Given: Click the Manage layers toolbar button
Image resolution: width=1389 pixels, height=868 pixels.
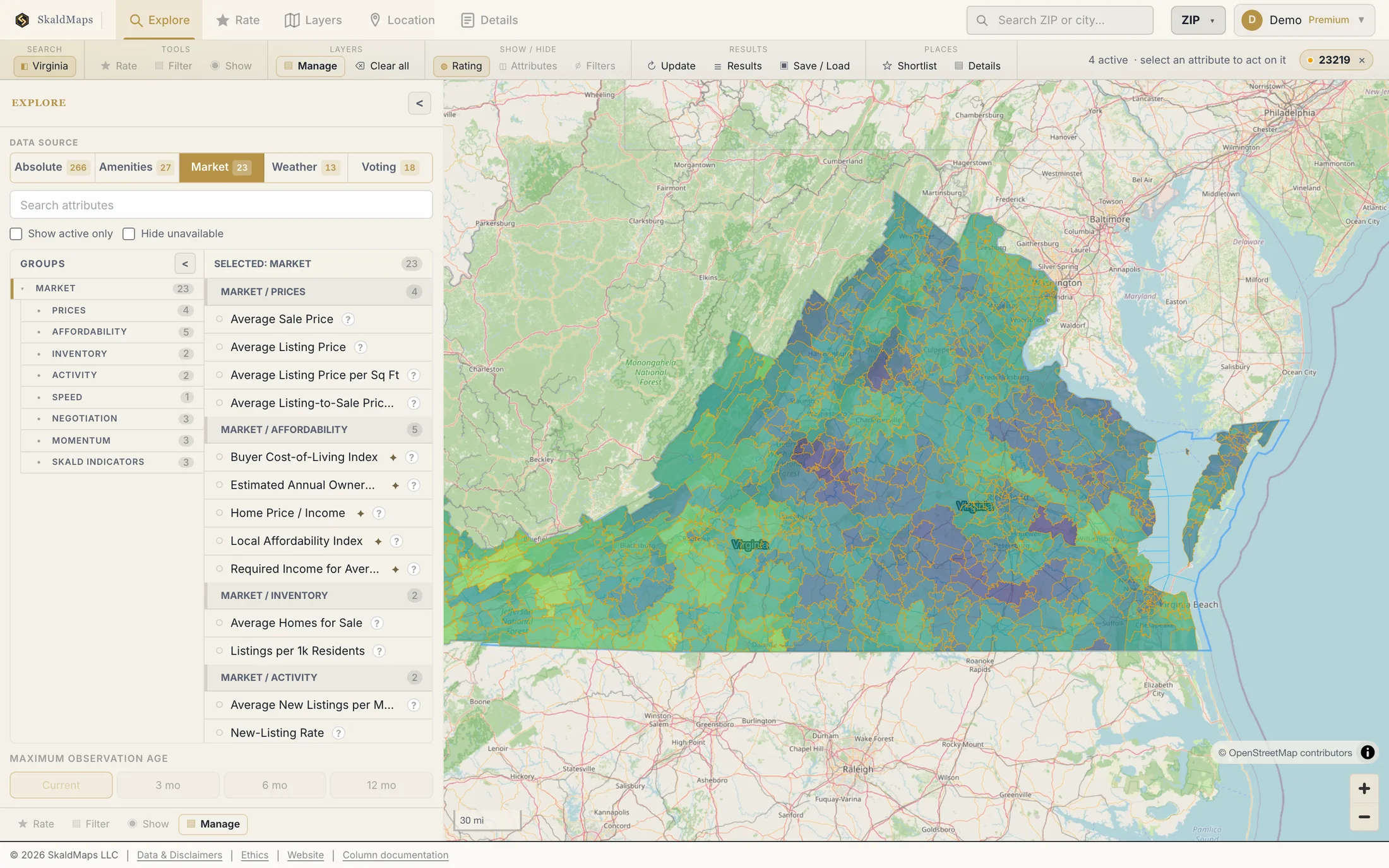Looking at the screenshot, I should [310, 66].
